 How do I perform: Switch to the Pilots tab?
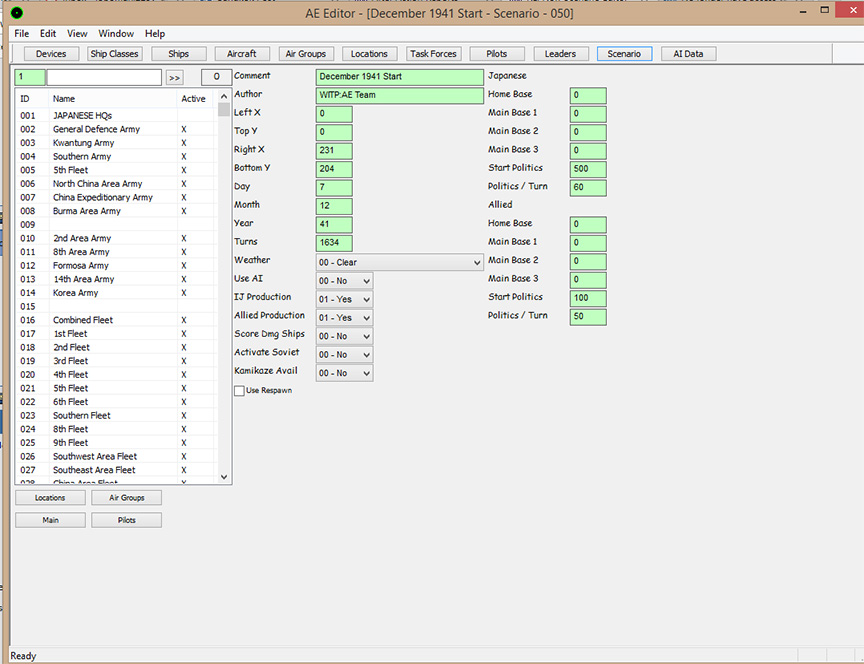[x=496, y=53]
